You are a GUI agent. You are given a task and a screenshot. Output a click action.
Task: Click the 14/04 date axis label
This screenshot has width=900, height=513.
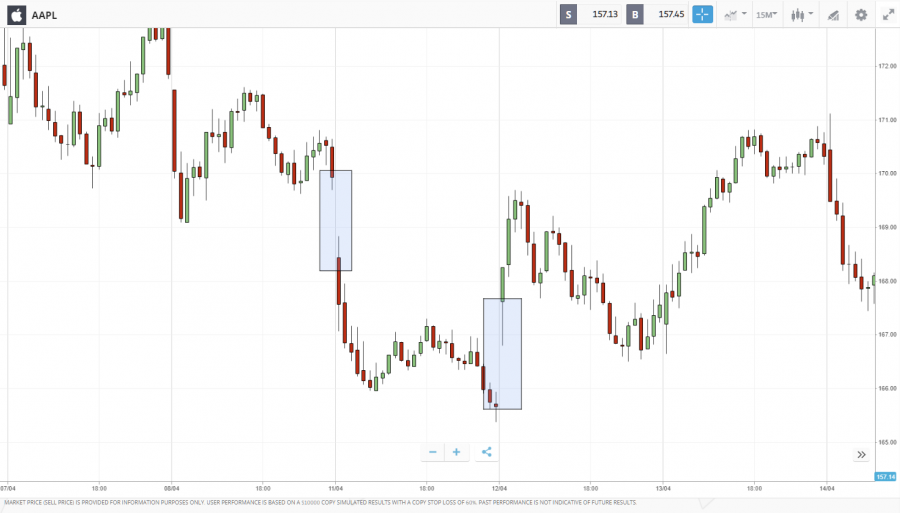827,488
